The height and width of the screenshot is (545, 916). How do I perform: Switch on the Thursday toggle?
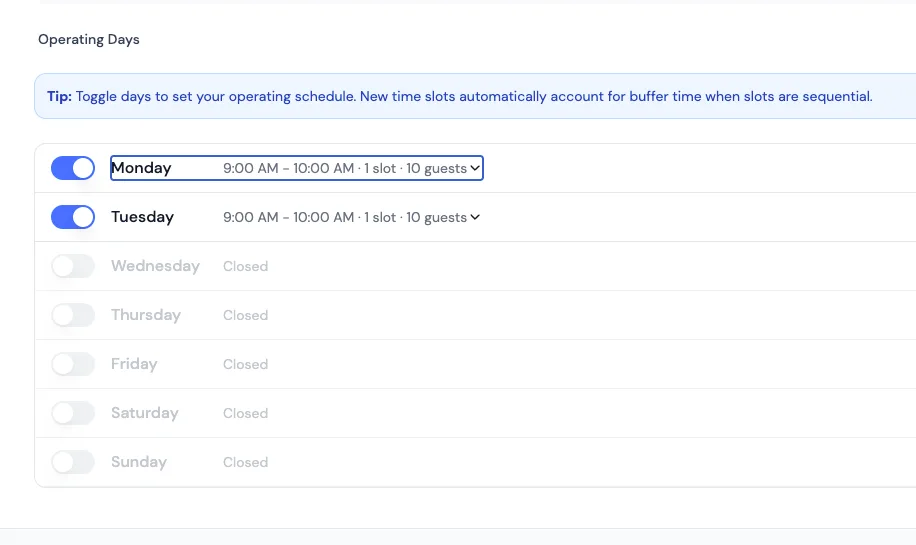pos(72,315)
